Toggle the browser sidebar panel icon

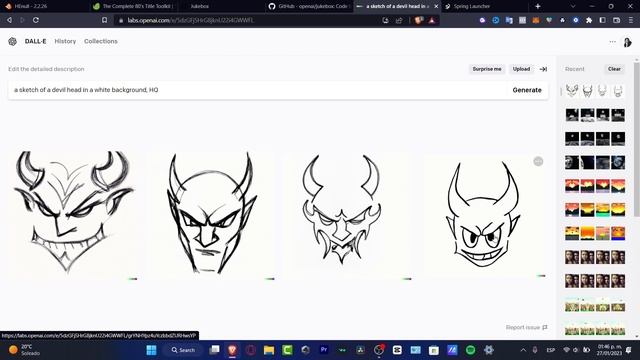coord(602,20)
